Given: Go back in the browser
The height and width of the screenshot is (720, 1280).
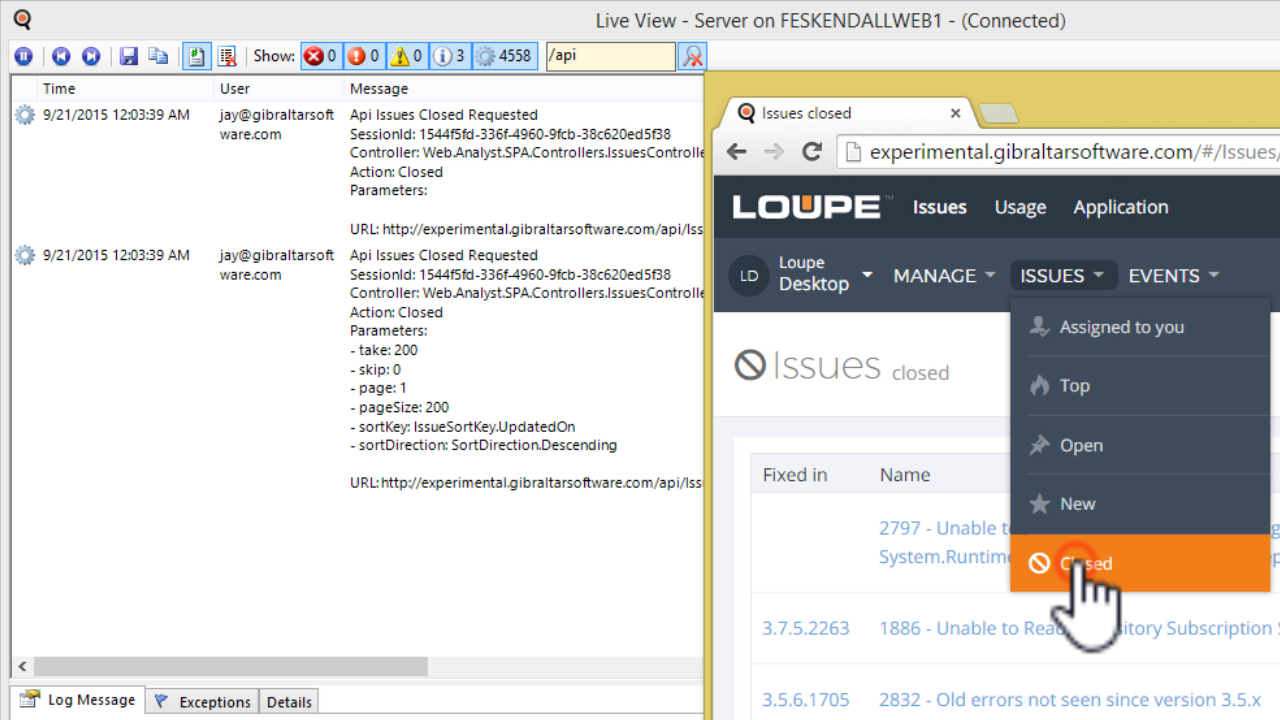Looking at the screenshot, I should [x=737, y=152].
